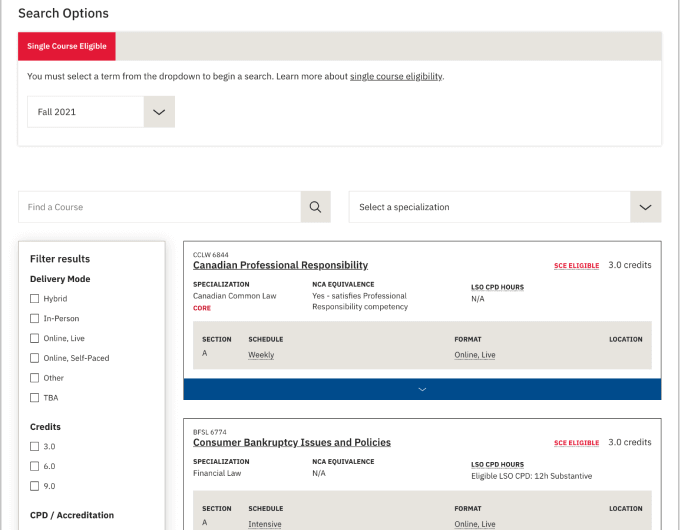Filter by 9.0 credits checkbox
The height and width of the screenshot is (530, 680).
pos(34,486)
